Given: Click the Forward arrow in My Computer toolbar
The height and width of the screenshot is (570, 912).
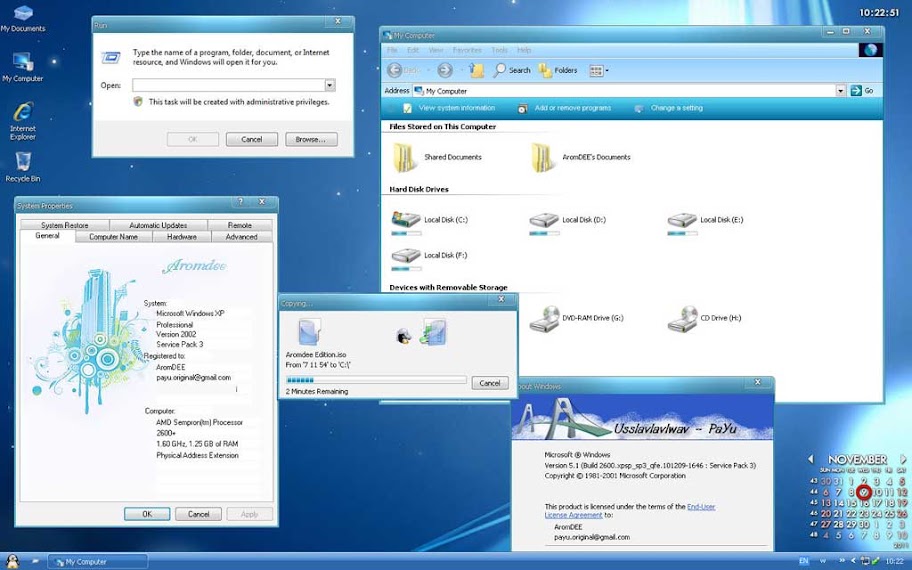Looking at the screenshot, I should [445, 70].
